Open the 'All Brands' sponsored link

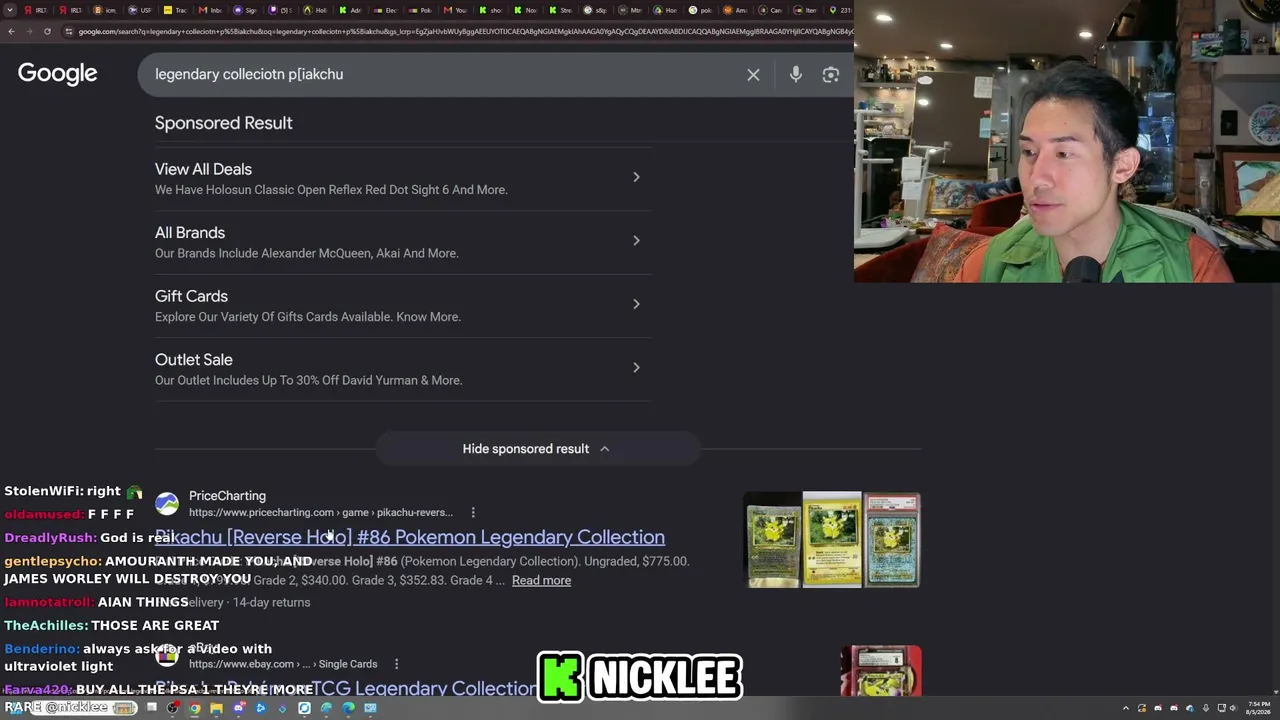click(190, 232)
